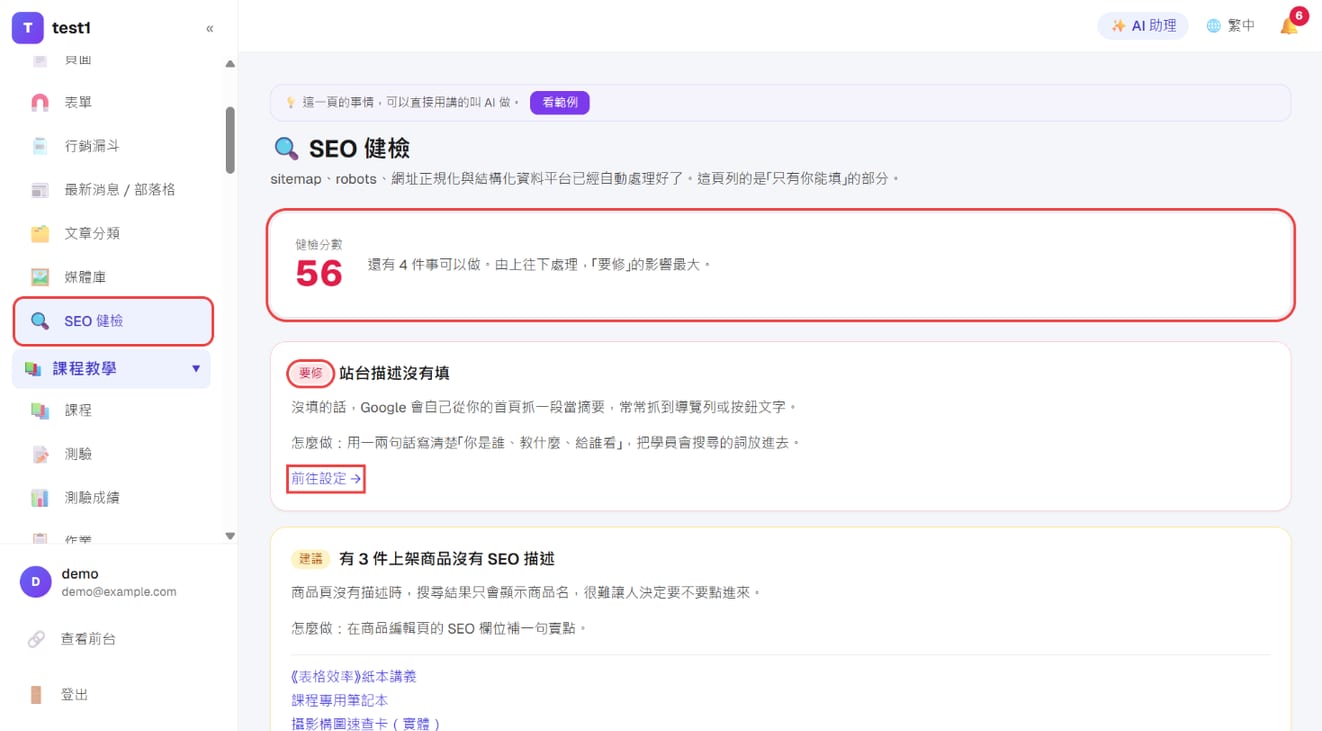
Task: Click the 看範例 button
Action: (x=560, y=102)
